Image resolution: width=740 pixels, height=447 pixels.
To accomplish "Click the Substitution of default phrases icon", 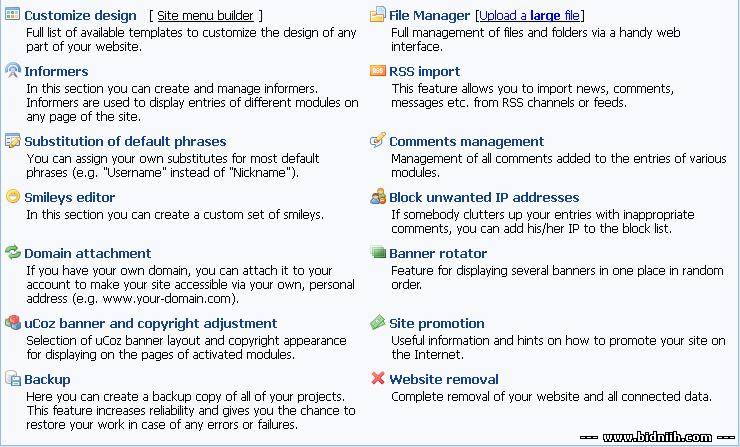I will pyautogui.click(x=13, y=141).
